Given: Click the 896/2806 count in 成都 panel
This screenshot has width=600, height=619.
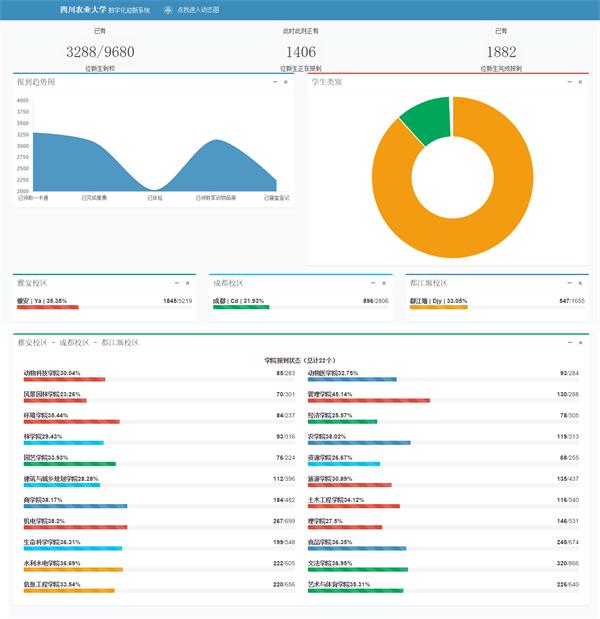Looking at the screenshot, I should [376, 301].
